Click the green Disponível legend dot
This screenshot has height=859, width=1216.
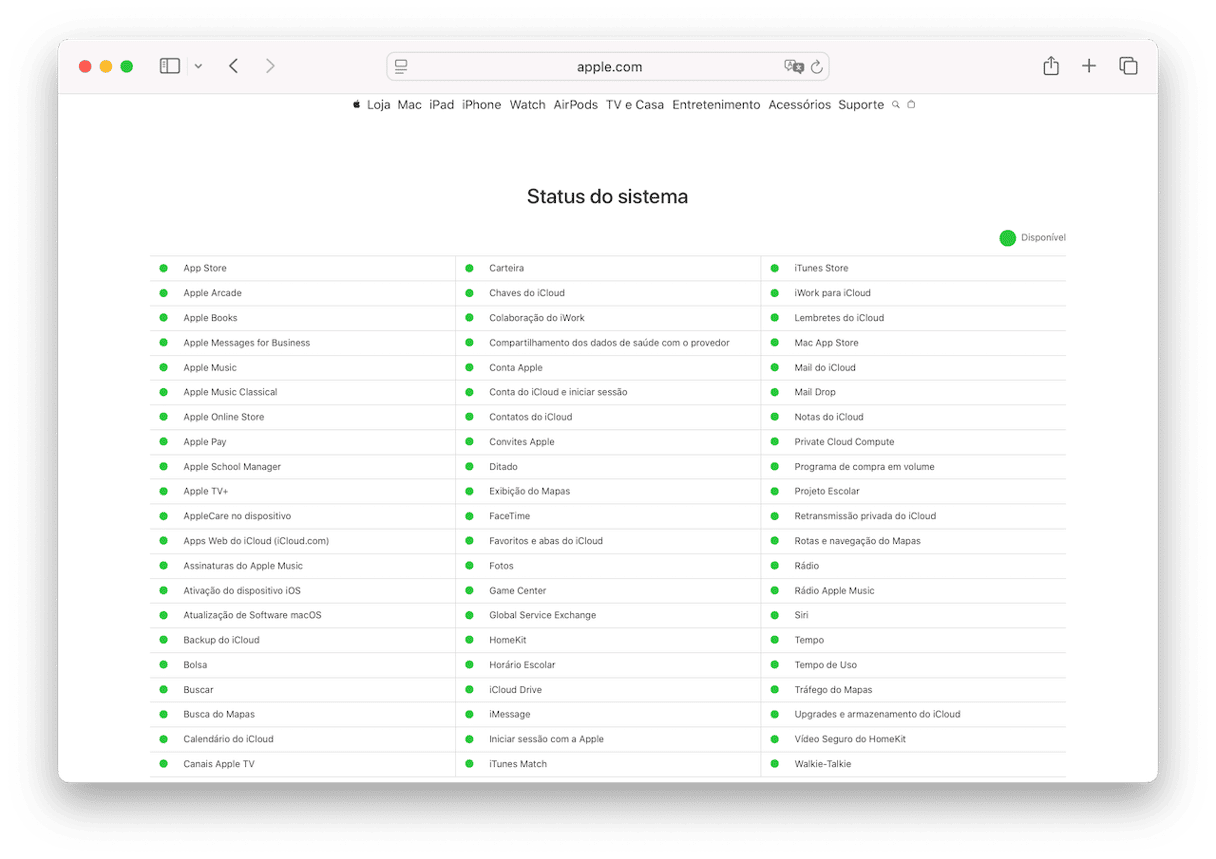(x=1008, y=238)
